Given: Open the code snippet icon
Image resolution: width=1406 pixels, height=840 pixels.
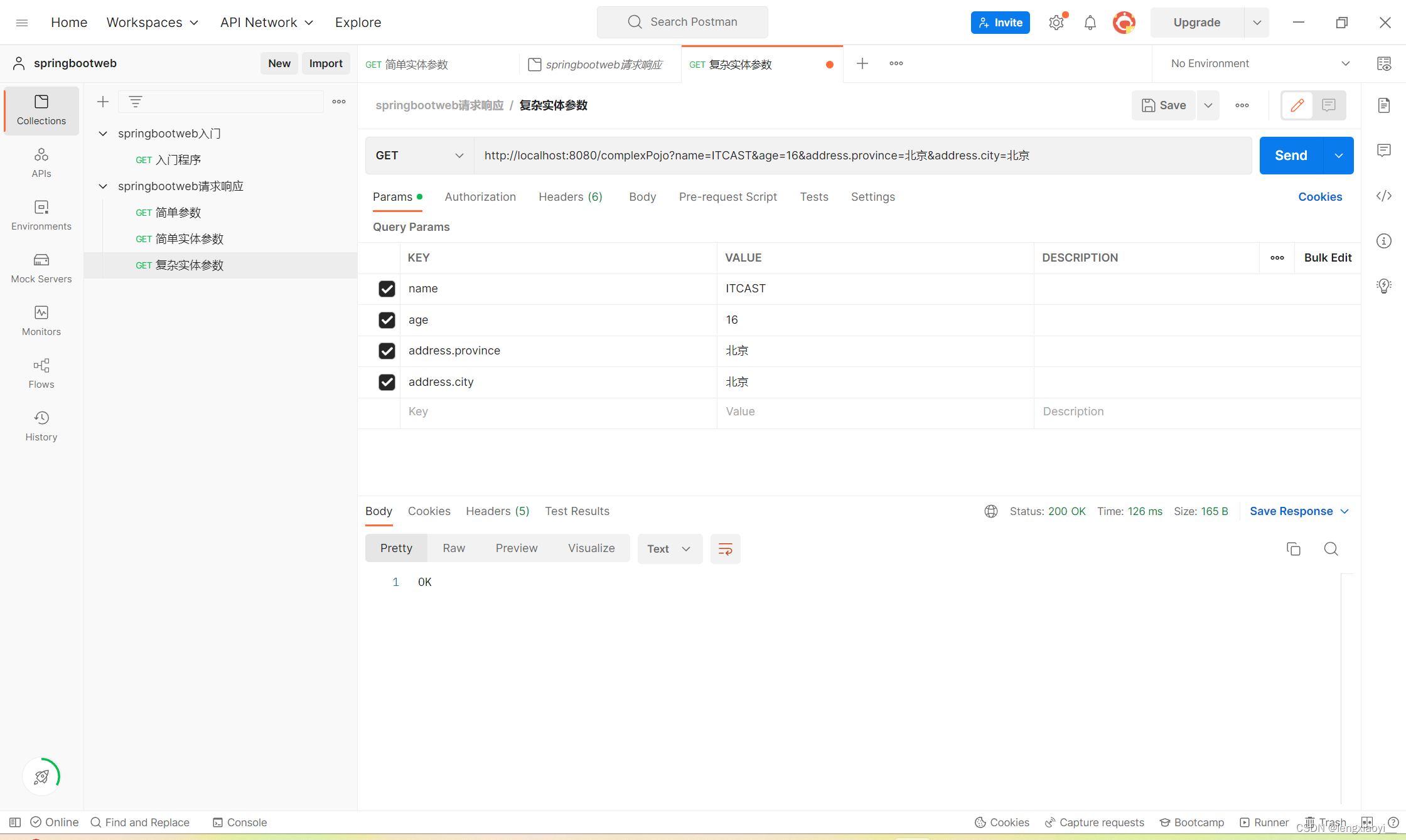Looking at the screenshot, I should [x=1384, y=196].
